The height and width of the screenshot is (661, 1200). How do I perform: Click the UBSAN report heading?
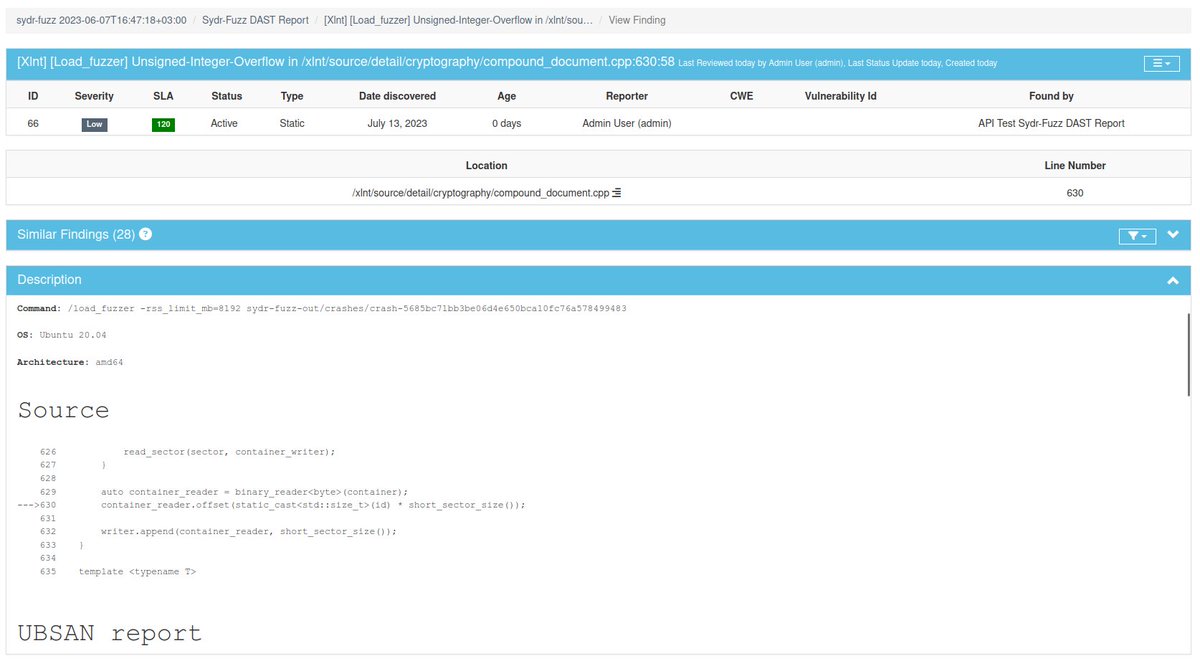(x=109, y=633)
